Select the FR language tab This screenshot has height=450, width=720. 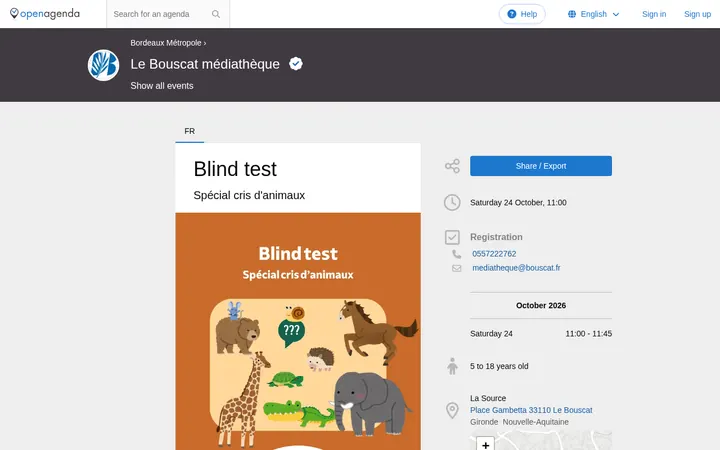(x=190, y=131)
